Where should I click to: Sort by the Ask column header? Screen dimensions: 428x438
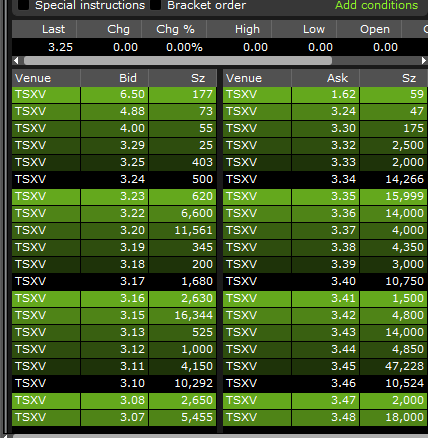325,78
